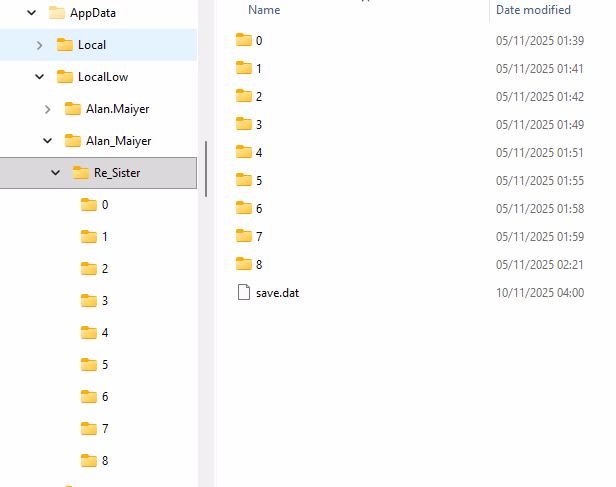Collapse the LocalLow folder chevron
616x487 pixels.
tap(39, 77)
